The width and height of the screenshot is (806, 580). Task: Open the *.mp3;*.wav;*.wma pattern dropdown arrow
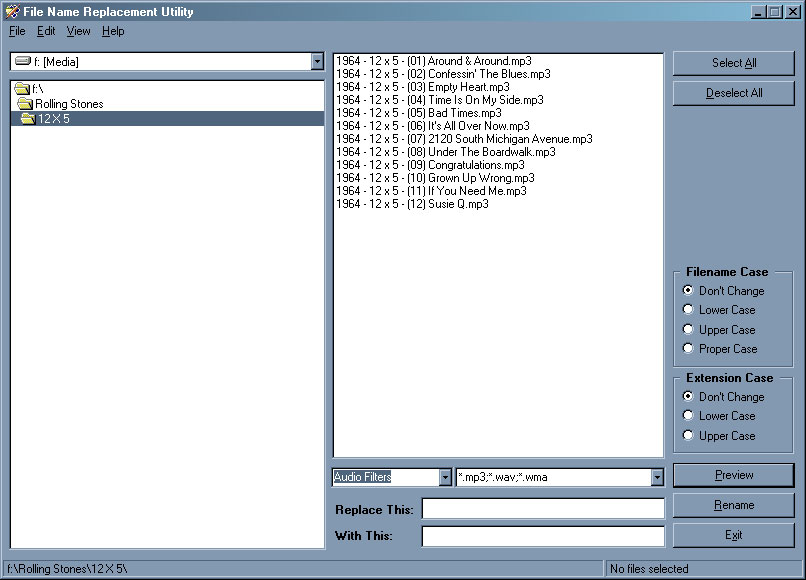(x=657, y=477)
